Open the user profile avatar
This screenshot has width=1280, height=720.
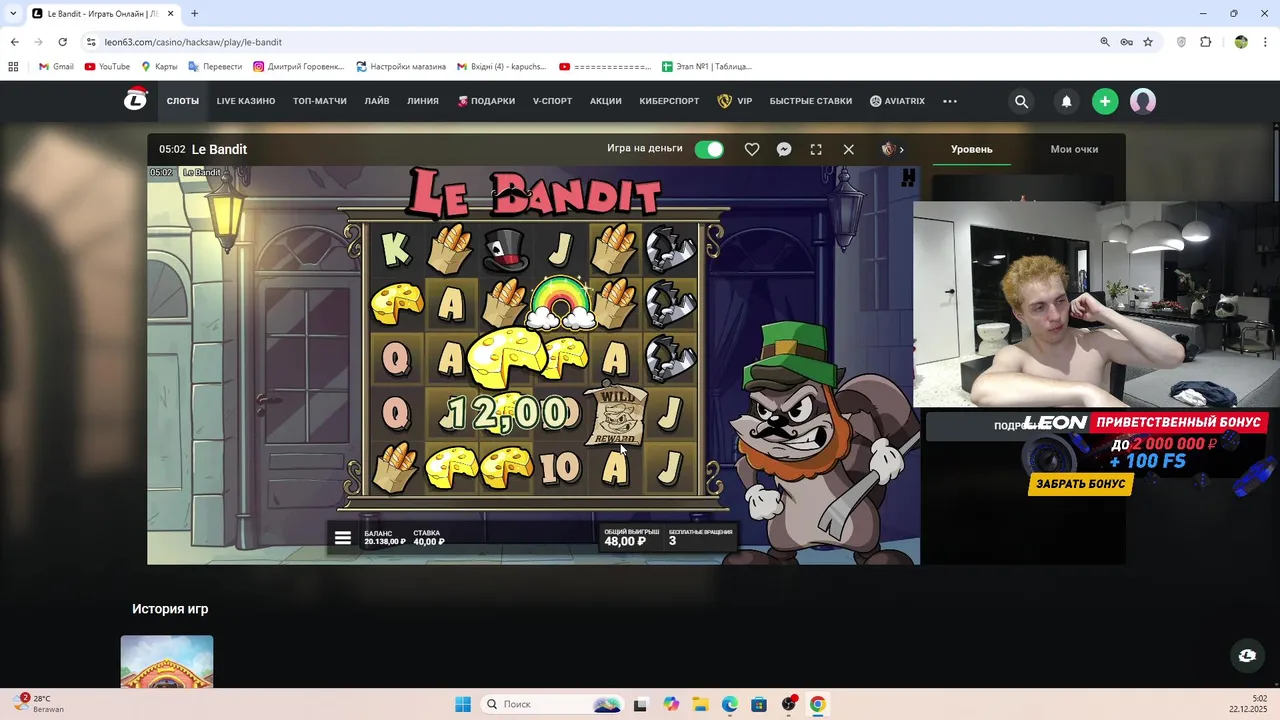1143,101
